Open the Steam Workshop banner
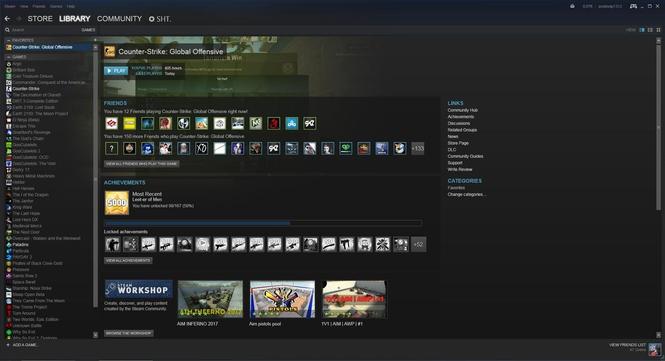This screenshot has width=665, height=361. 139,289
